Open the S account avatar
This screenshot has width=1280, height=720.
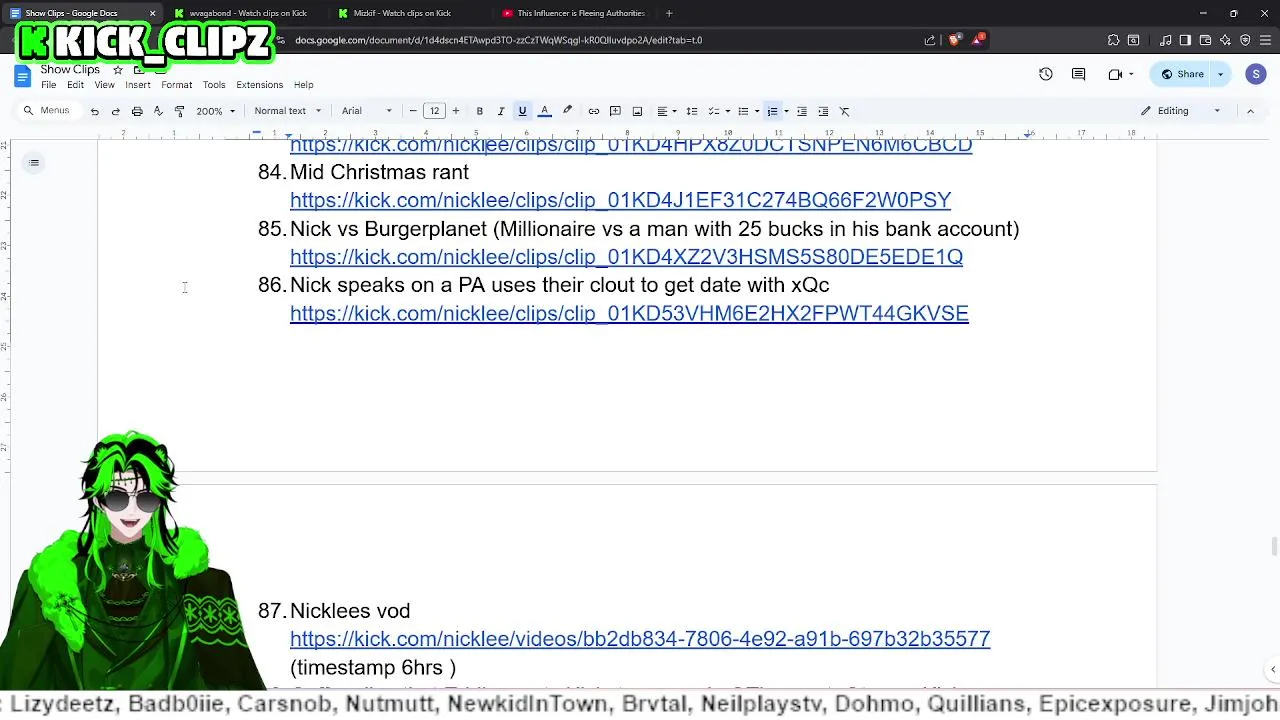1256,74
